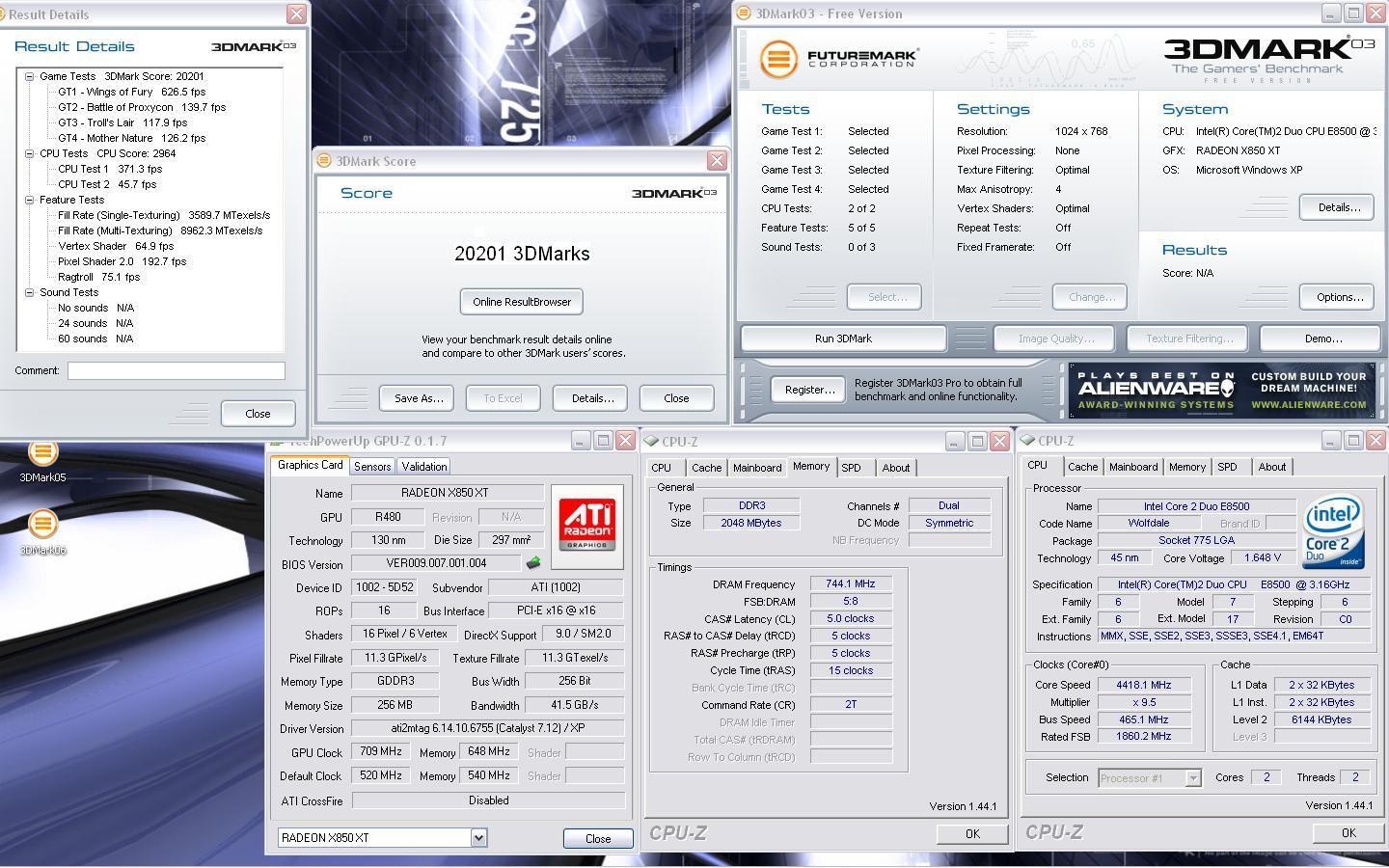Click the Driver Version field in GPU-Z
This screenshot has width=1389, height=868.
click(488, 728)
